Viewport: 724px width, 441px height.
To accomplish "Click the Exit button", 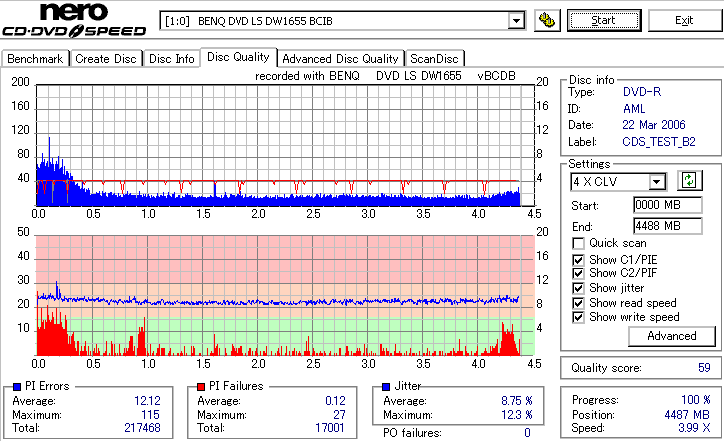I will [x=684, y=21].
